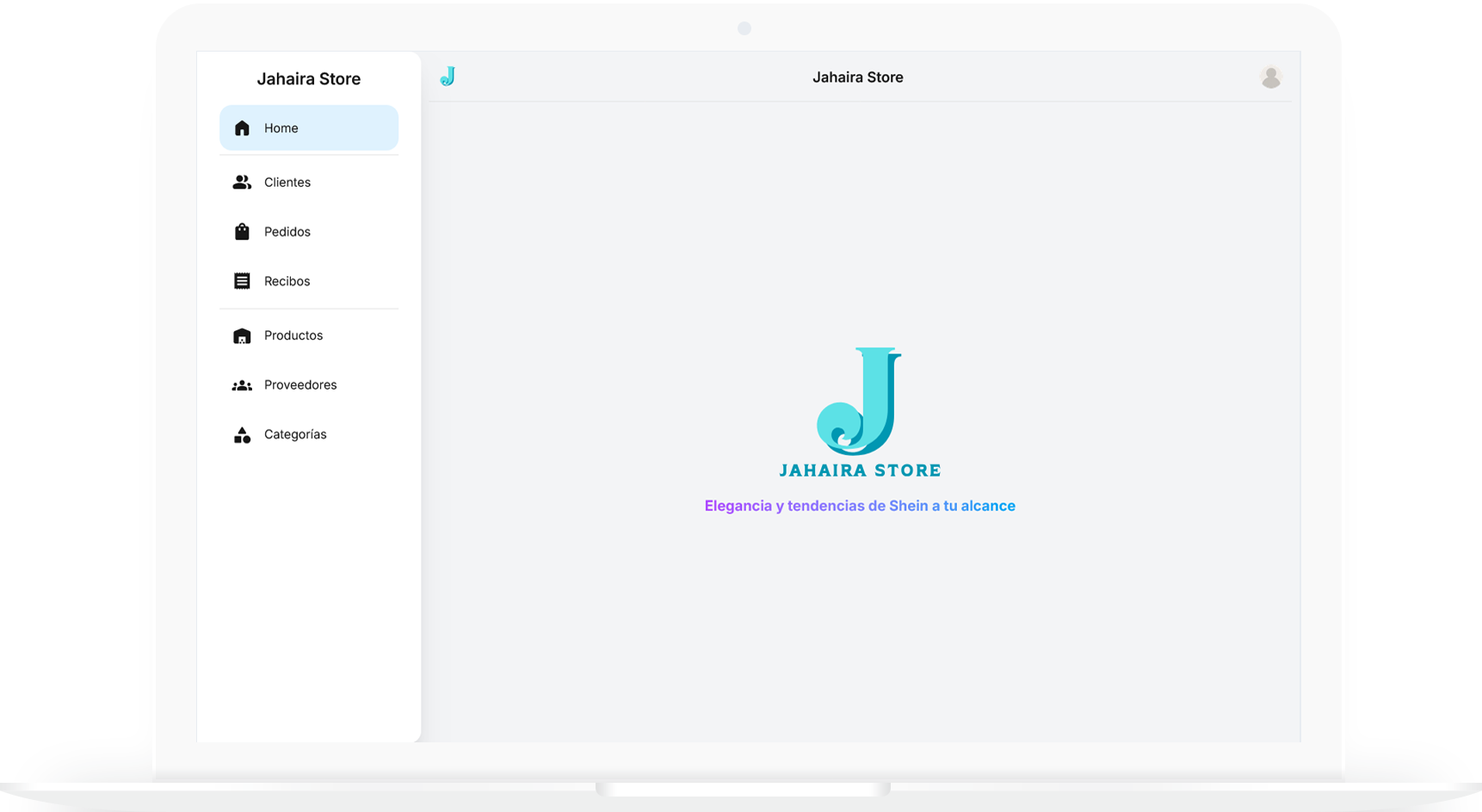Click the Clientes people icon
The height and width of the screenshot is (812, 1482).
(x=242, y=182)
